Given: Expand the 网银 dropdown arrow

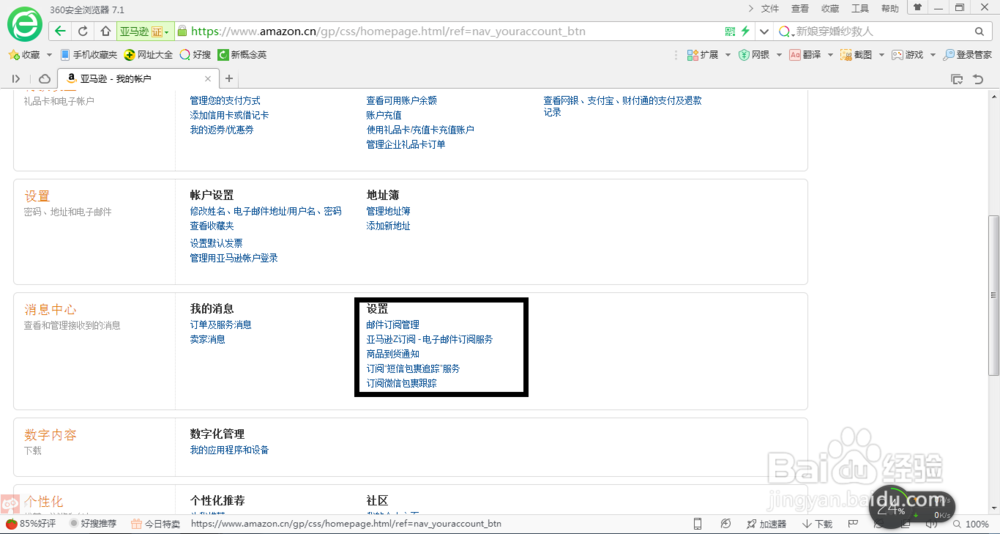Looking at the screenshot, I should pos(779,56).
